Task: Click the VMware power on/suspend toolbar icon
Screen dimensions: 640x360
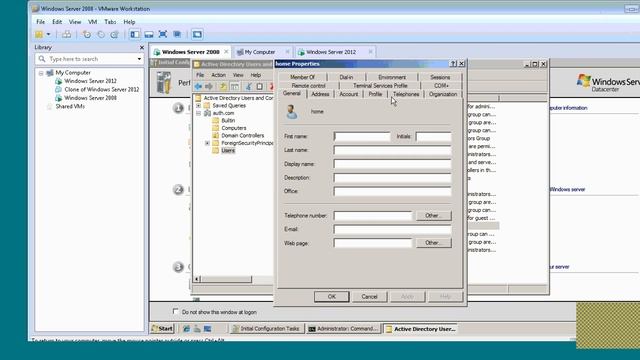Action: pos(39,35)
